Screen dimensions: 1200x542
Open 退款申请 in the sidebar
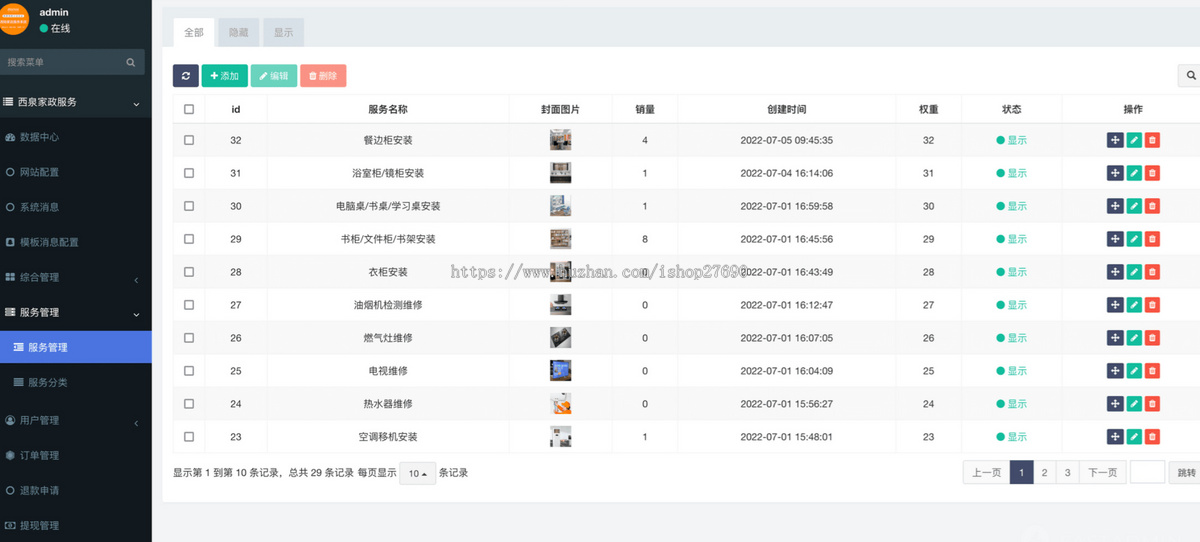click(76, 490)
